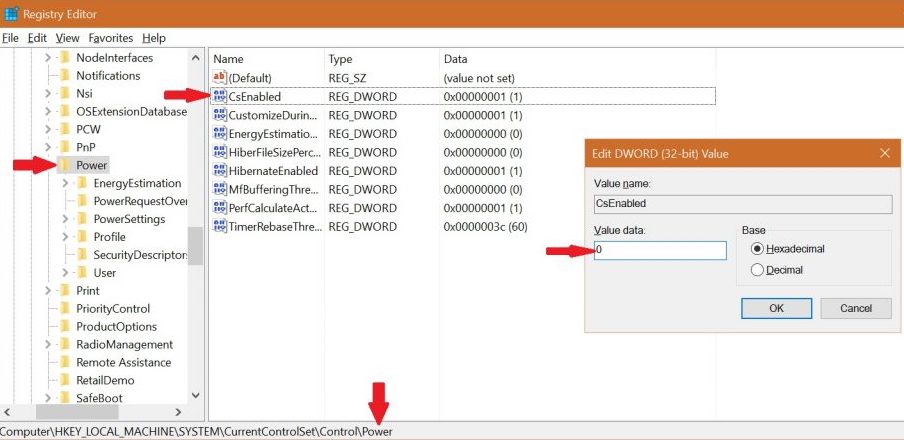Expand the OSExtensionDatabase key
The width and height of the screenshot is (904, 440).
point(48,111)
